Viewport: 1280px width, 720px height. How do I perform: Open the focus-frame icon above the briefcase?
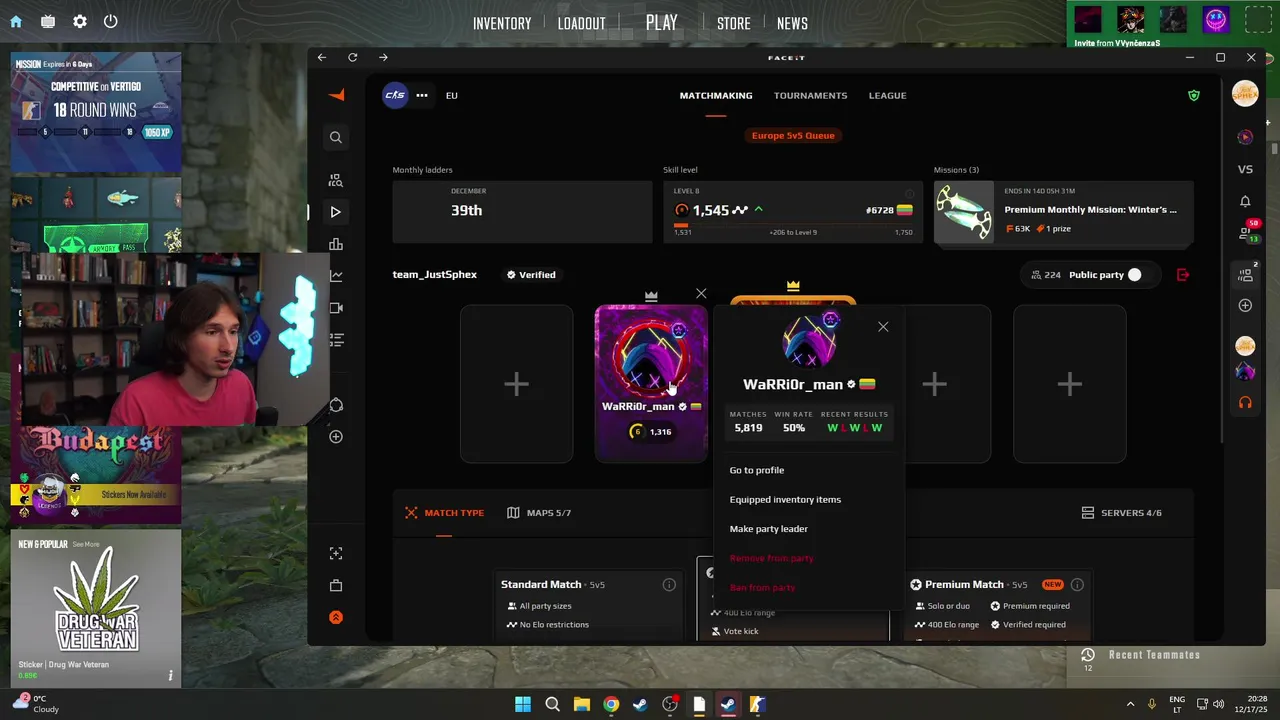click(336, 553)
